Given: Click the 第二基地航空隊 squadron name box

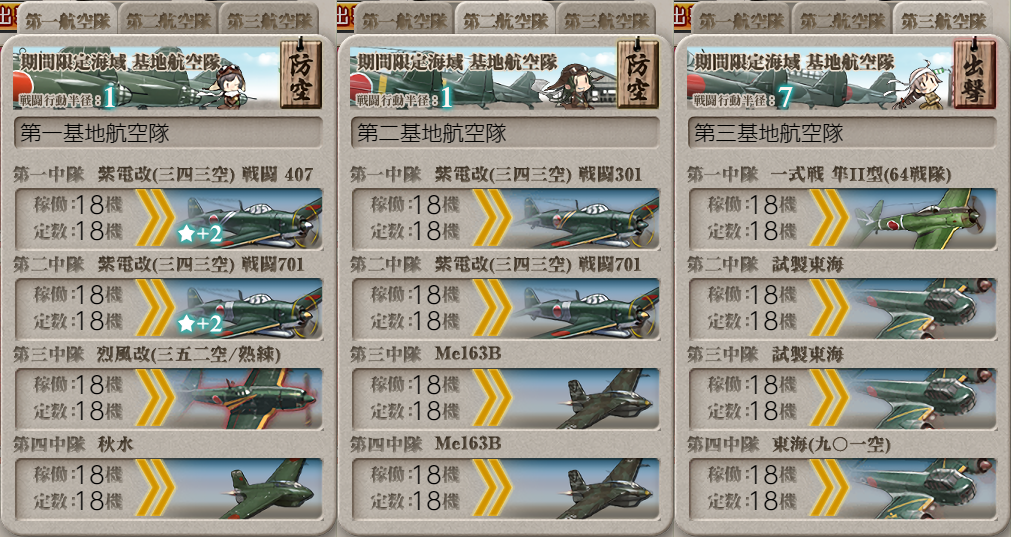Looking at the screenshot, I should click(x=505, y=133).
